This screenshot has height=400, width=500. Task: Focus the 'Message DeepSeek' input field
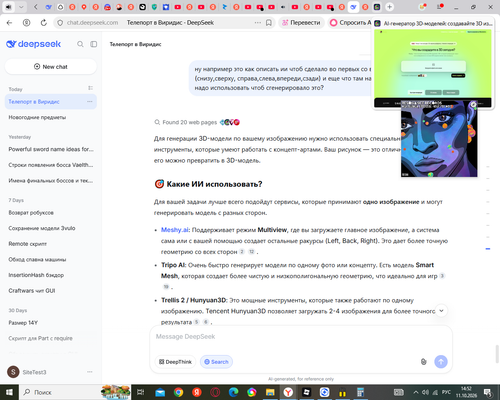tap(301, 337)
